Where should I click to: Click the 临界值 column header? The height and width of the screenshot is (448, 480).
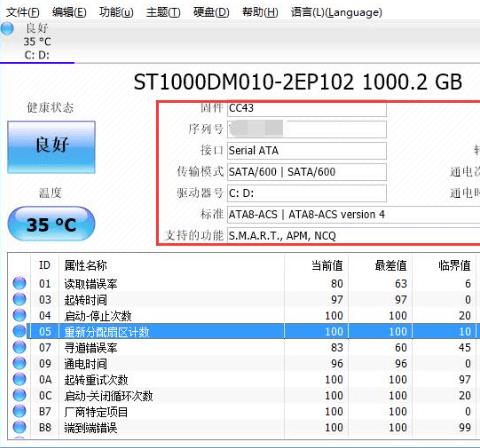tap(445, 266)
